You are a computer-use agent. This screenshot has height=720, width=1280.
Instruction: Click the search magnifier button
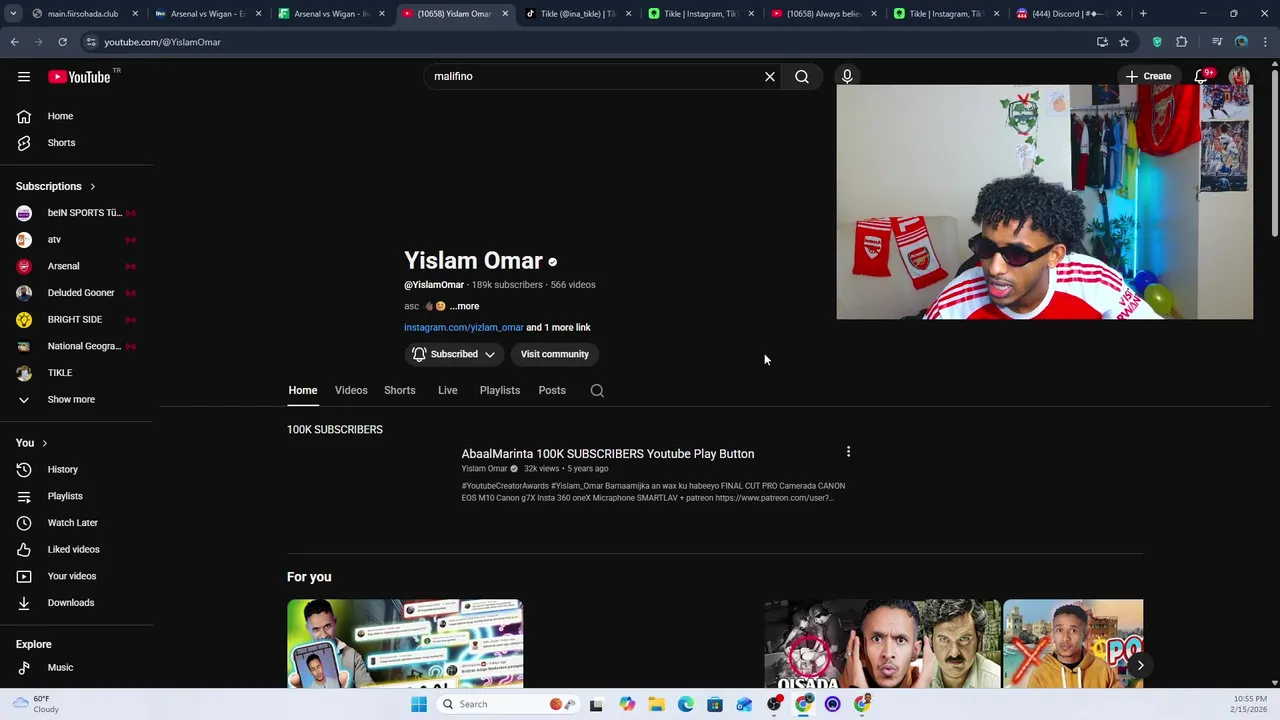pyautogui.click(x=802, y=77)
